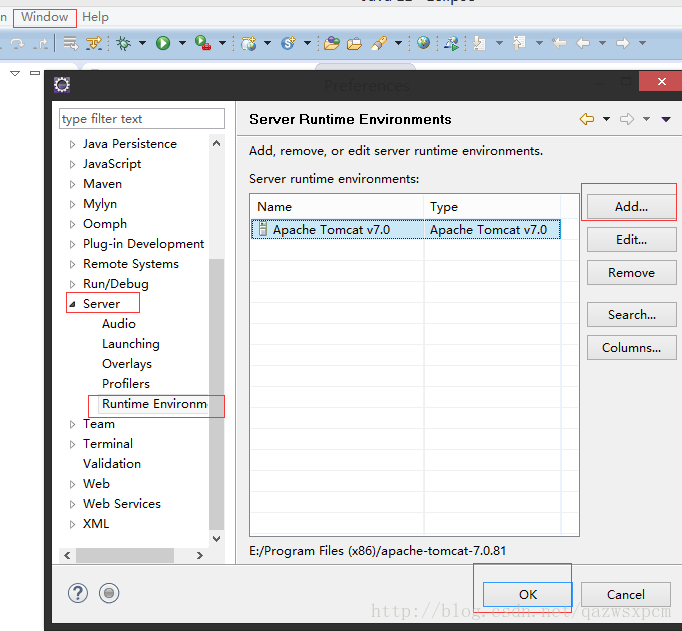Click the Remove button
This screenshot has height=631, width=682.
click(632, 273)
